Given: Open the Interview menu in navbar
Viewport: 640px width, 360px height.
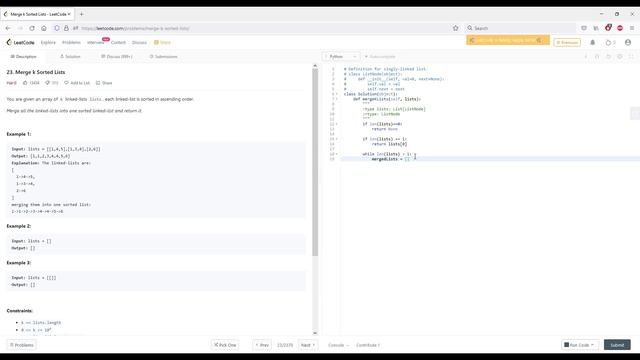Looking at the screenshot, I should [95, 42].
